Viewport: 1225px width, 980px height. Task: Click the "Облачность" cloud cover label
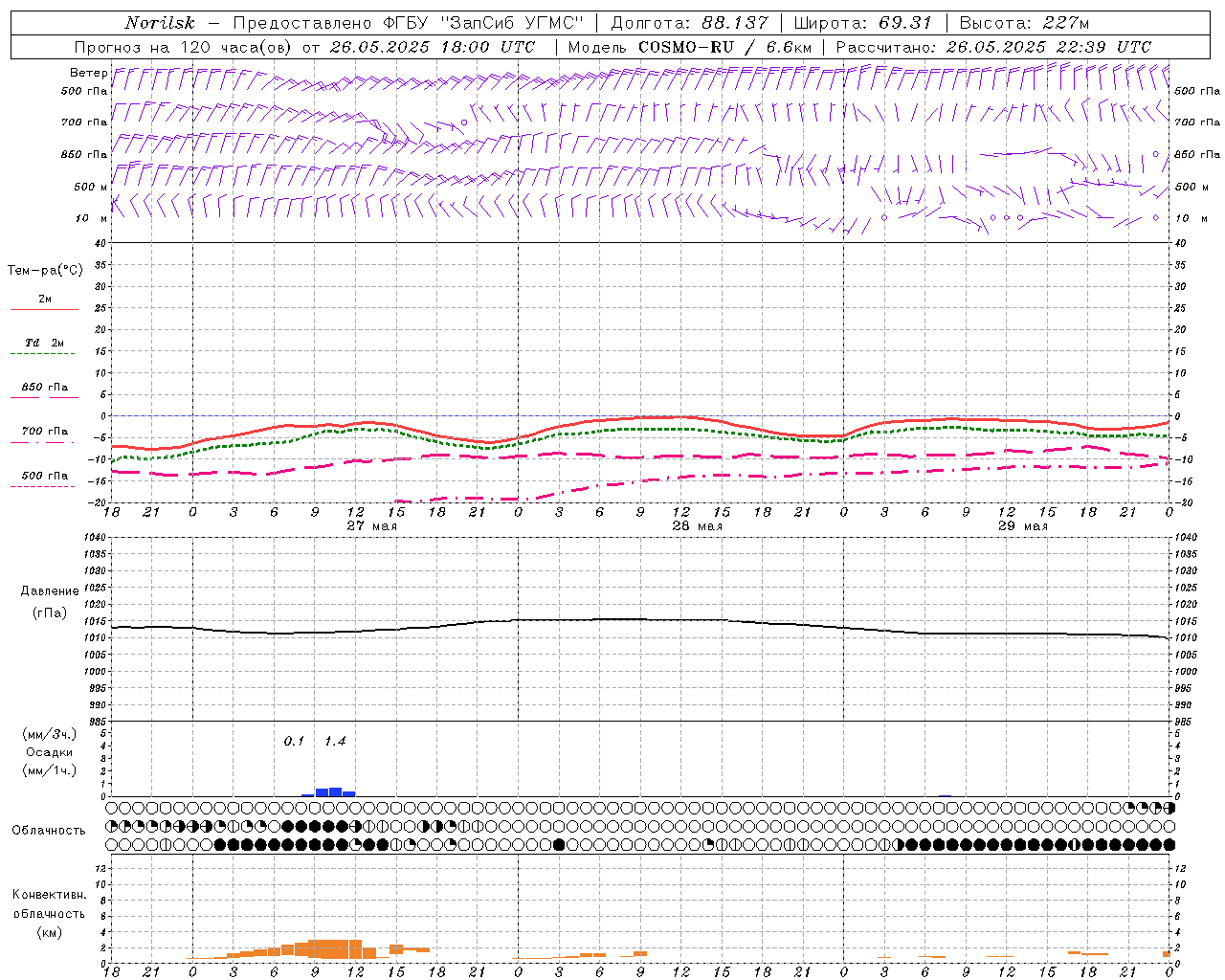(x=49, y=830)
